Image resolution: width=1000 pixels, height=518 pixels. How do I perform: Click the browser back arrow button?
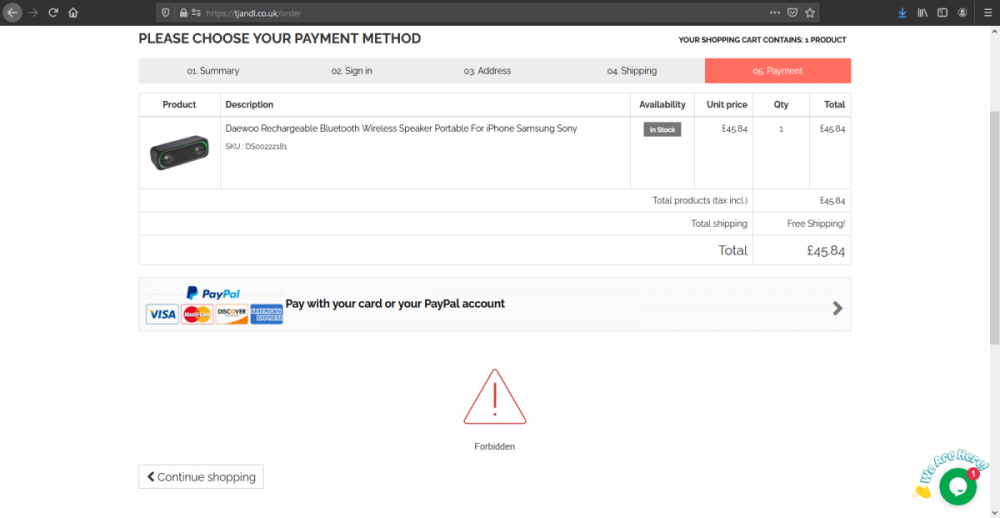click(13, 13)
